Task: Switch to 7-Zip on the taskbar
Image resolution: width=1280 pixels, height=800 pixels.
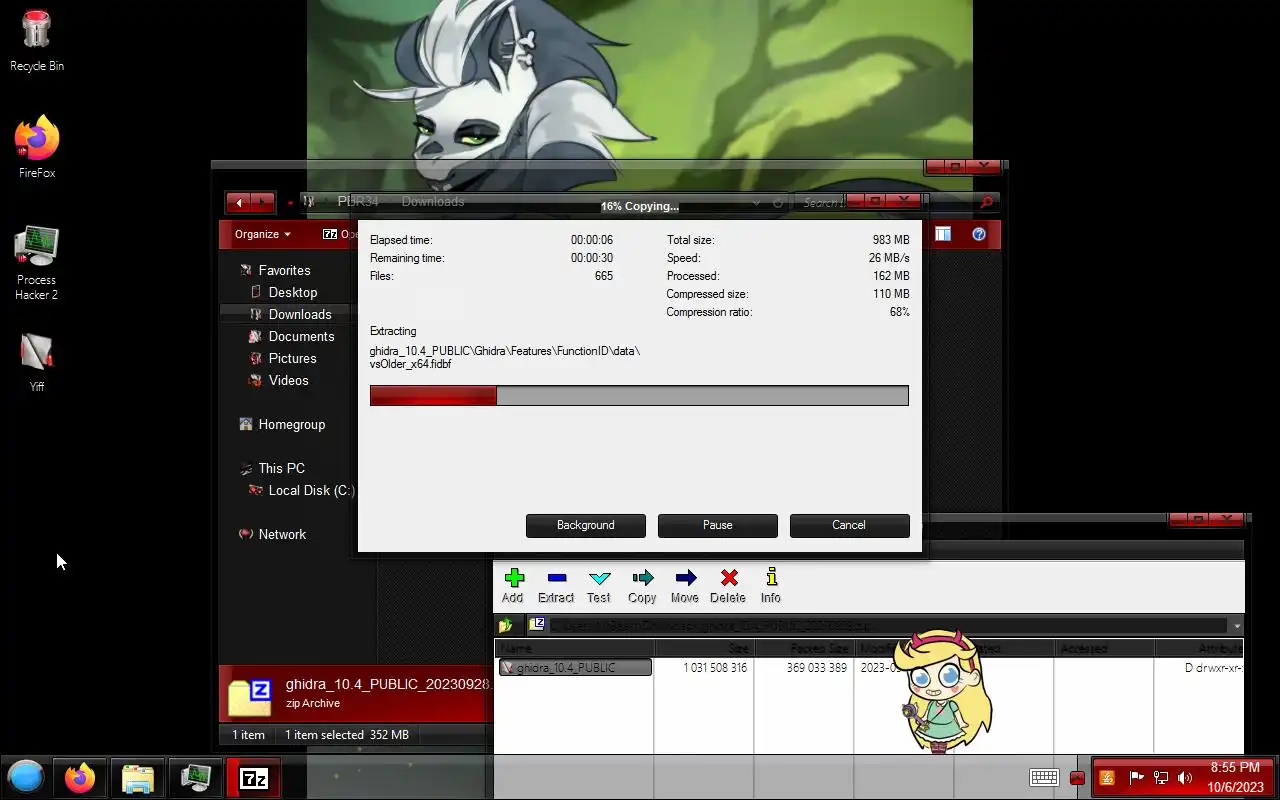Action: coord(254,777)
